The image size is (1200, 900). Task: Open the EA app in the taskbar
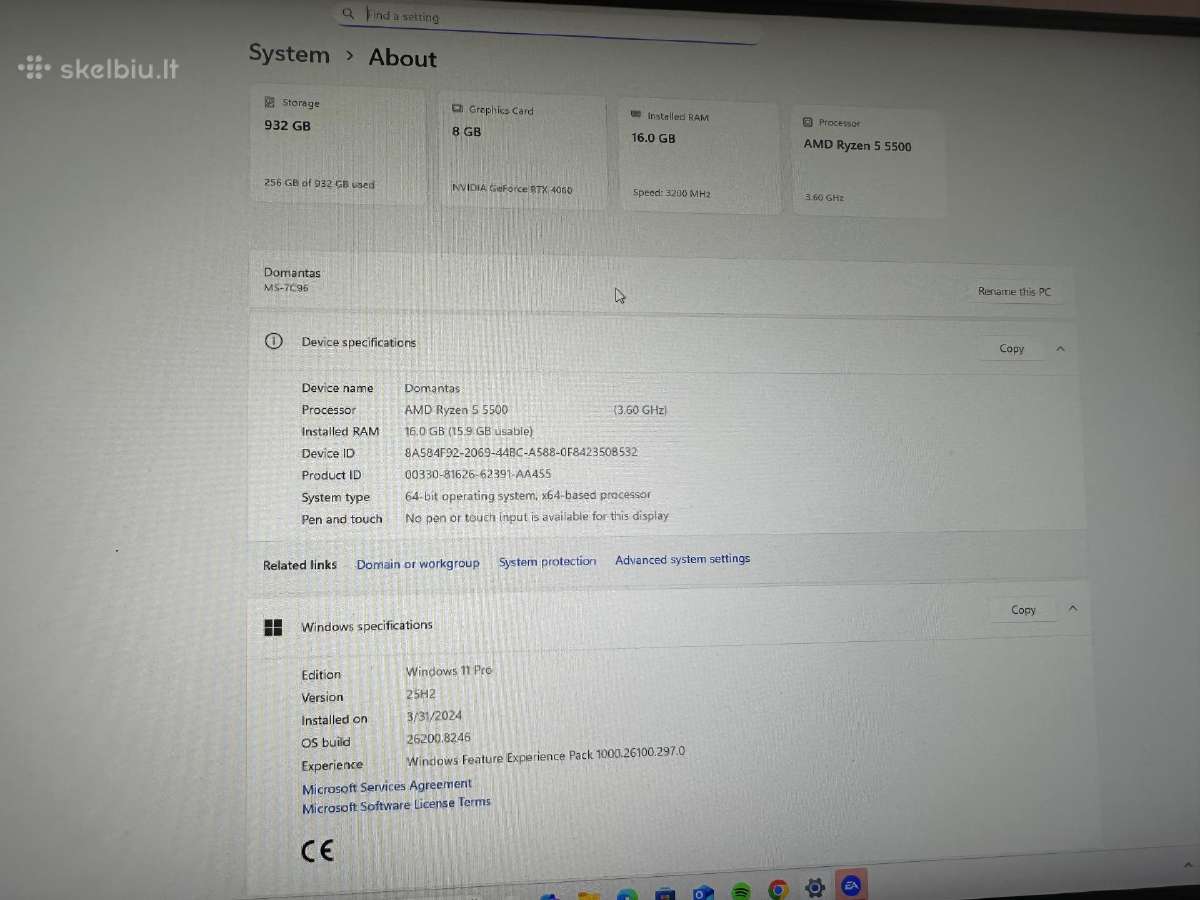pos(852,885)
